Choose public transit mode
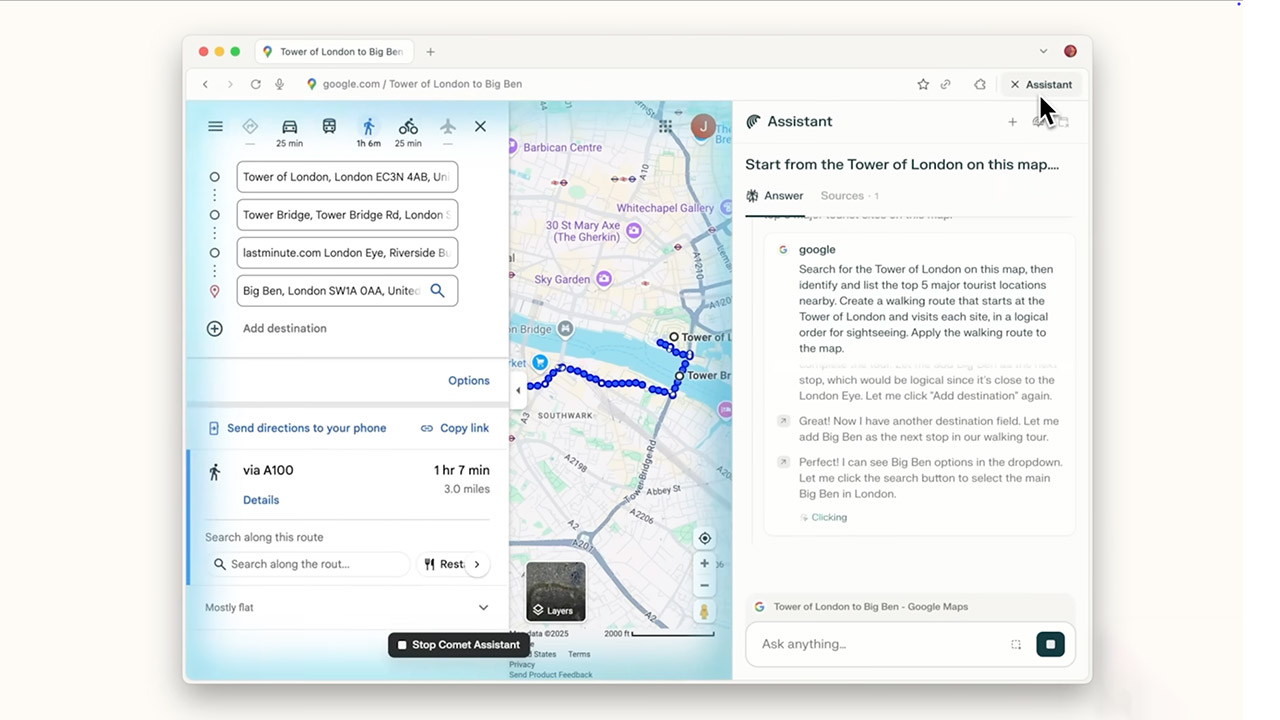The height and width of the screenshot is (720, 1280). (x=329, y=126)
